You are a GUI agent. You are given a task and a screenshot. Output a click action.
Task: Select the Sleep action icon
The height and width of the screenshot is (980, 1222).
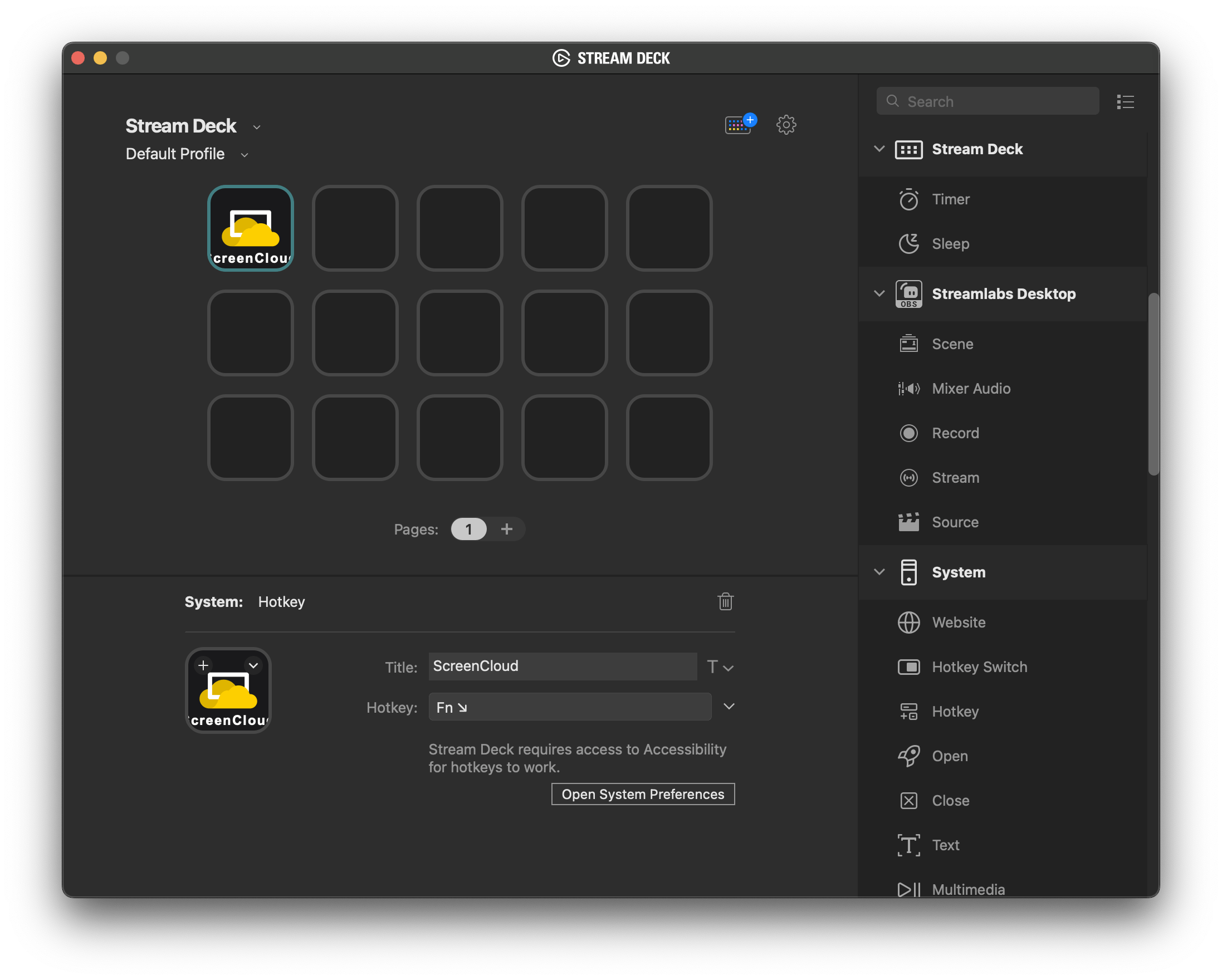coord(908,243)
